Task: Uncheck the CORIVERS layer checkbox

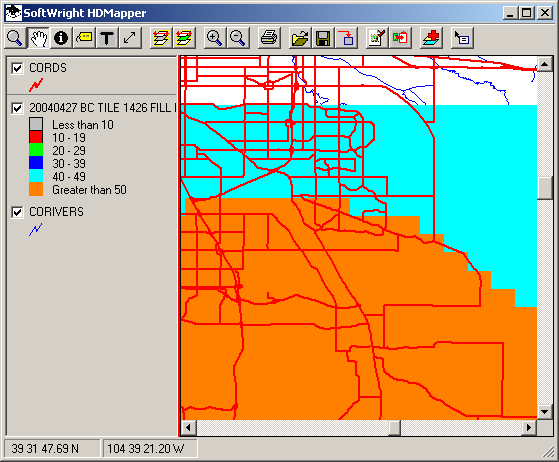Action: pos(17,212)
